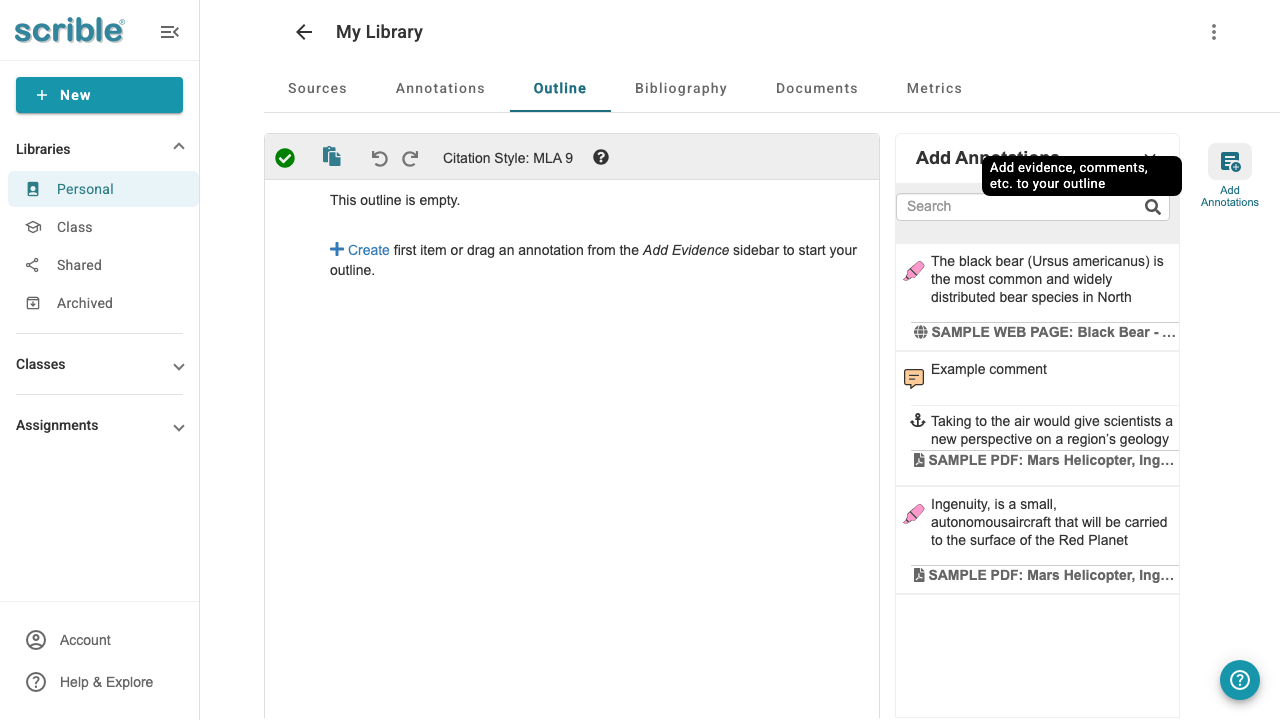The width and height of the screenshot is (1280, 720).
Task: Click the New button in the sidebar
Action: click(99, 95)
